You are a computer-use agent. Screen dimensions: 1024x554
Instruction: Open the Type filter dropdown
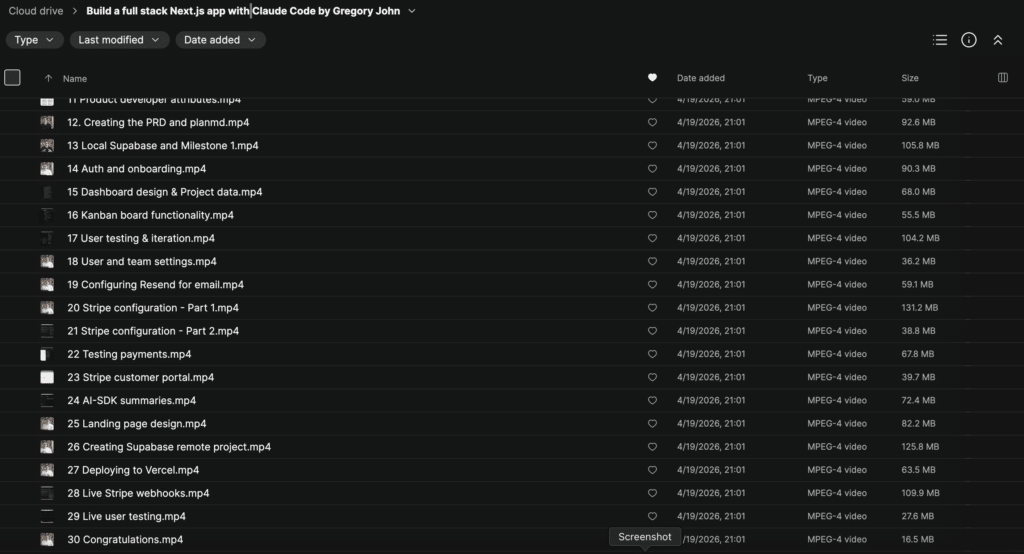click(35, 40)
